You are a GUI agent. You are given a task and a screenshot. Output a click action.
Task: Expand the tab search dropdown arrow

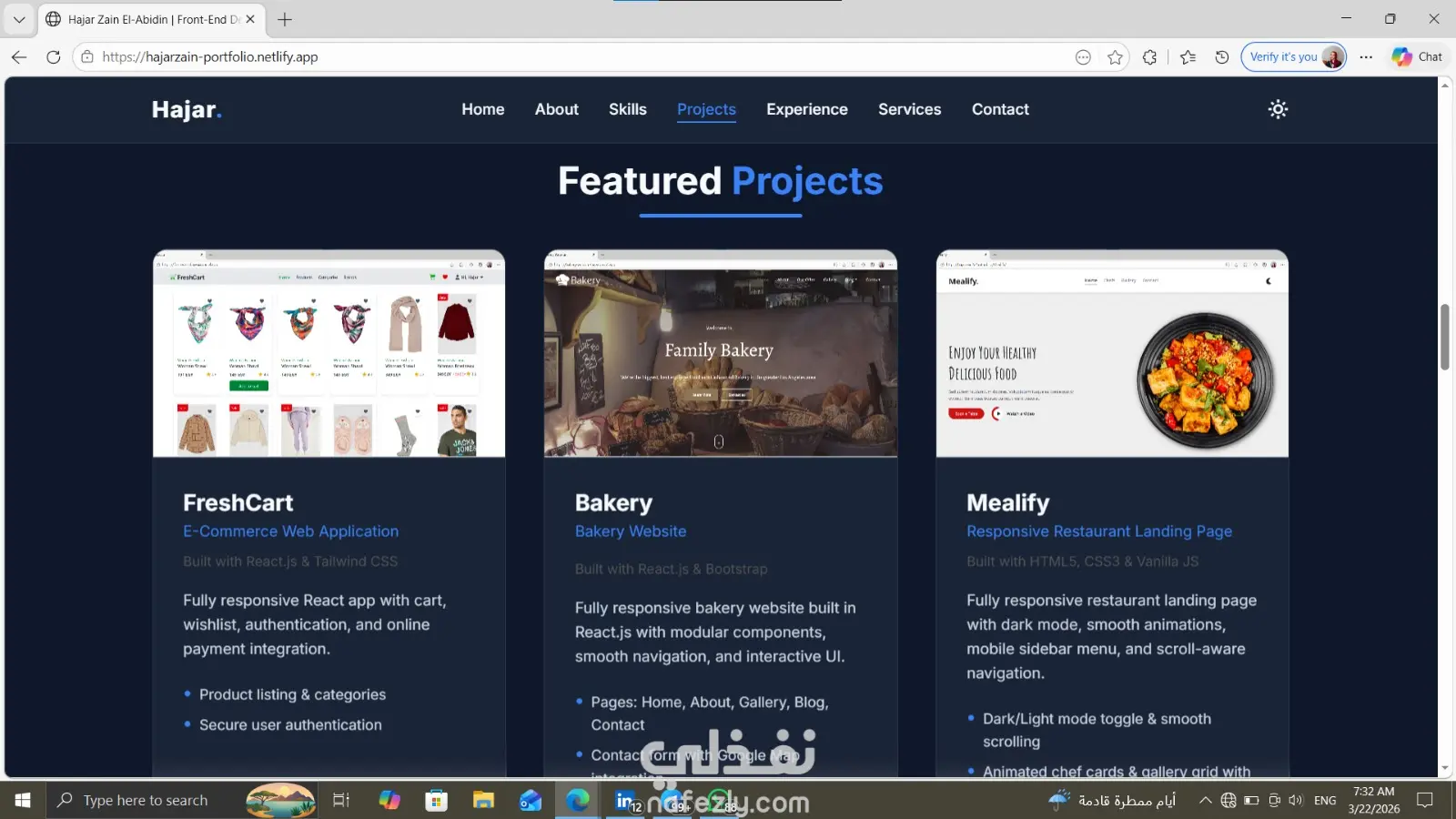(x=19, y=19)
